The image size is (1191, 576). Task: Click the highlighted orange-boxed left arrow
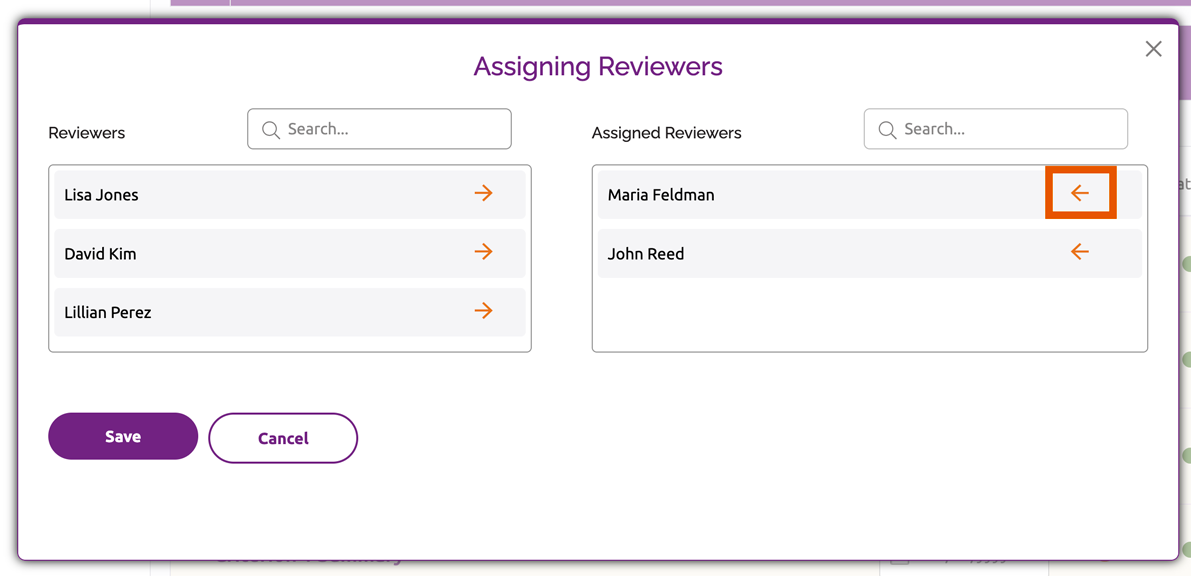[1080, 193]
